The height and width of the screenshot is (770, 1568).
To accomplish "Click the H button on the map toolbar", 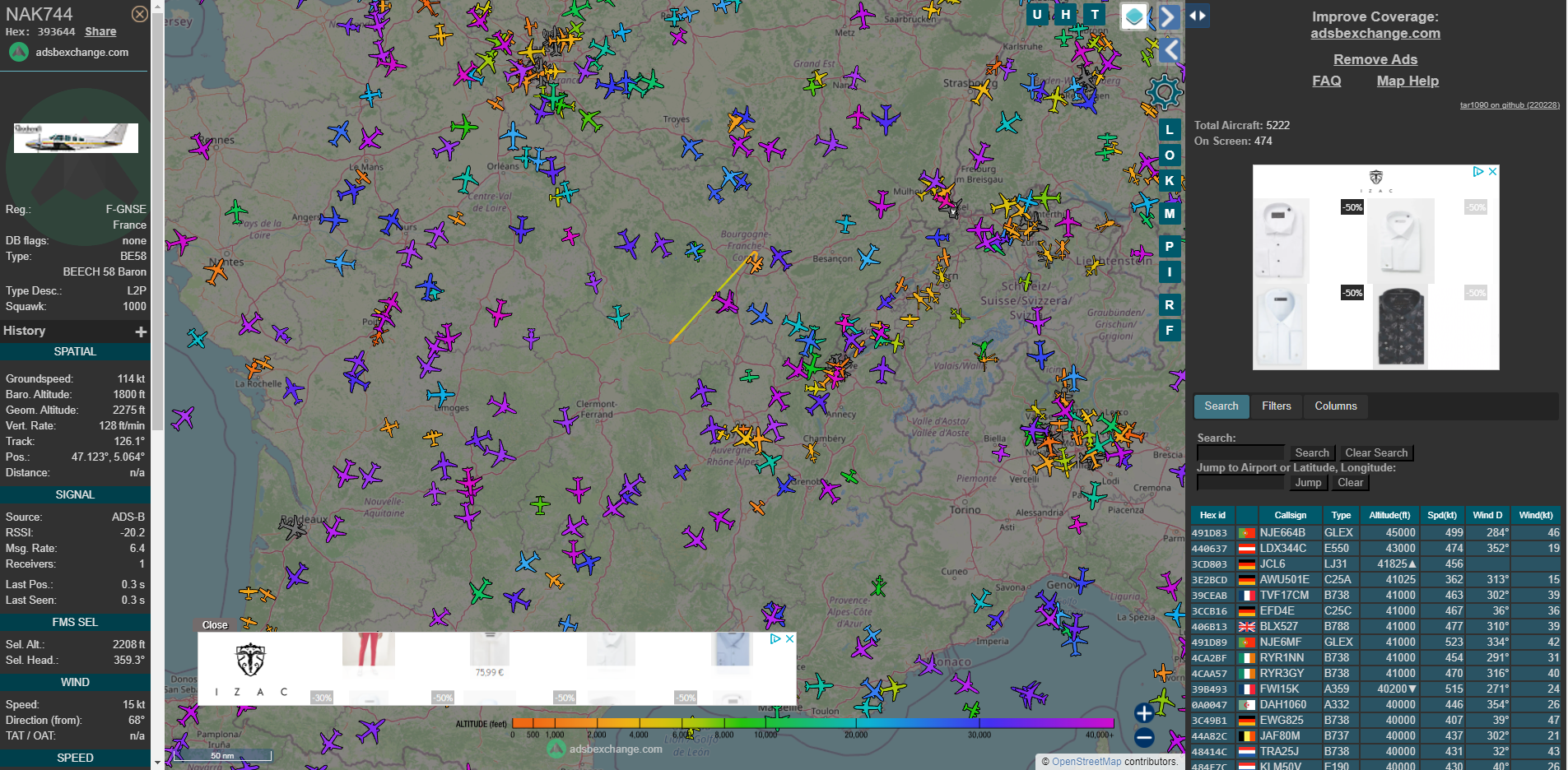I will coord(1066,15).
